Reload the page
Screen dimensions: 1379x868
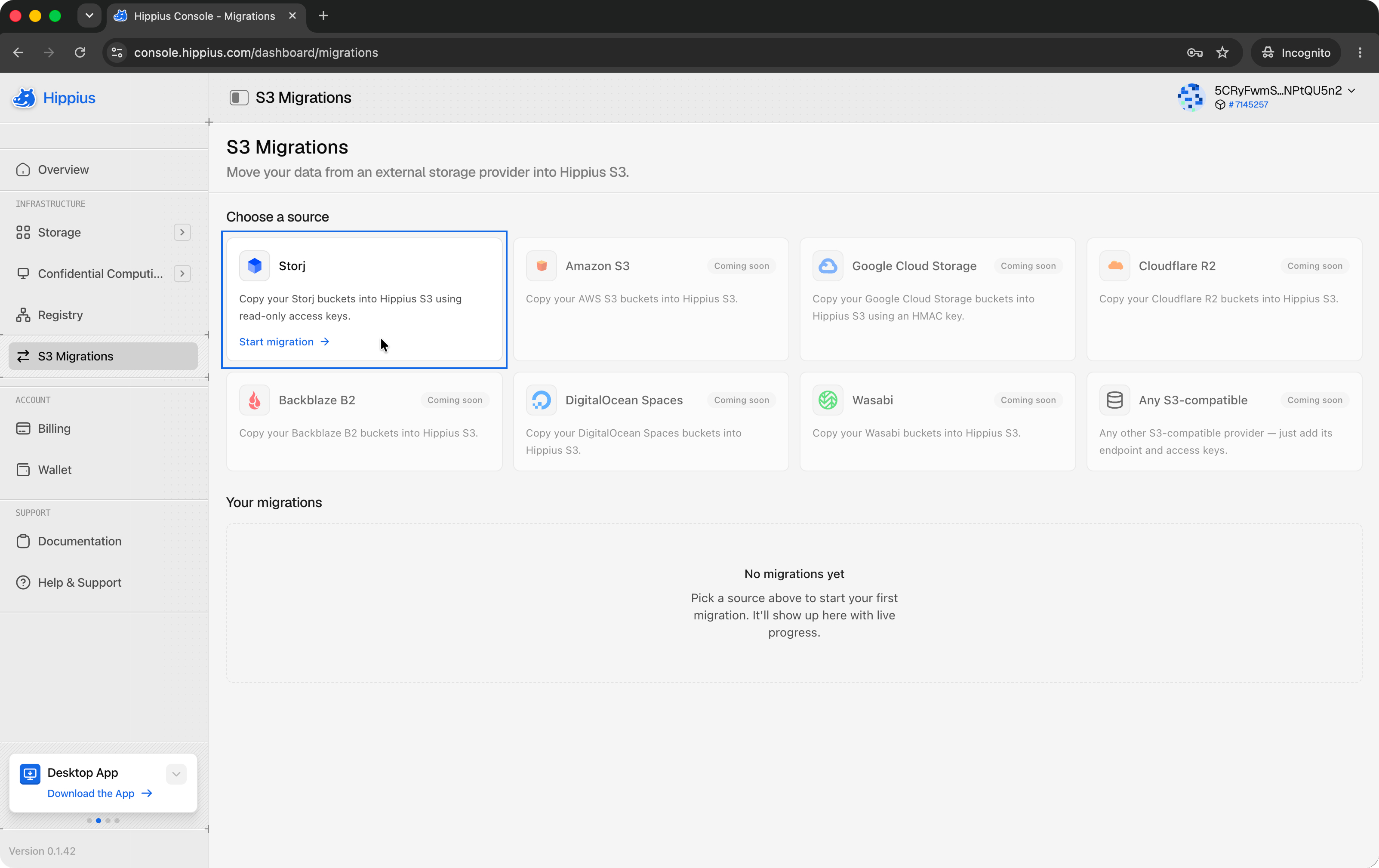[x=80, y=52]
